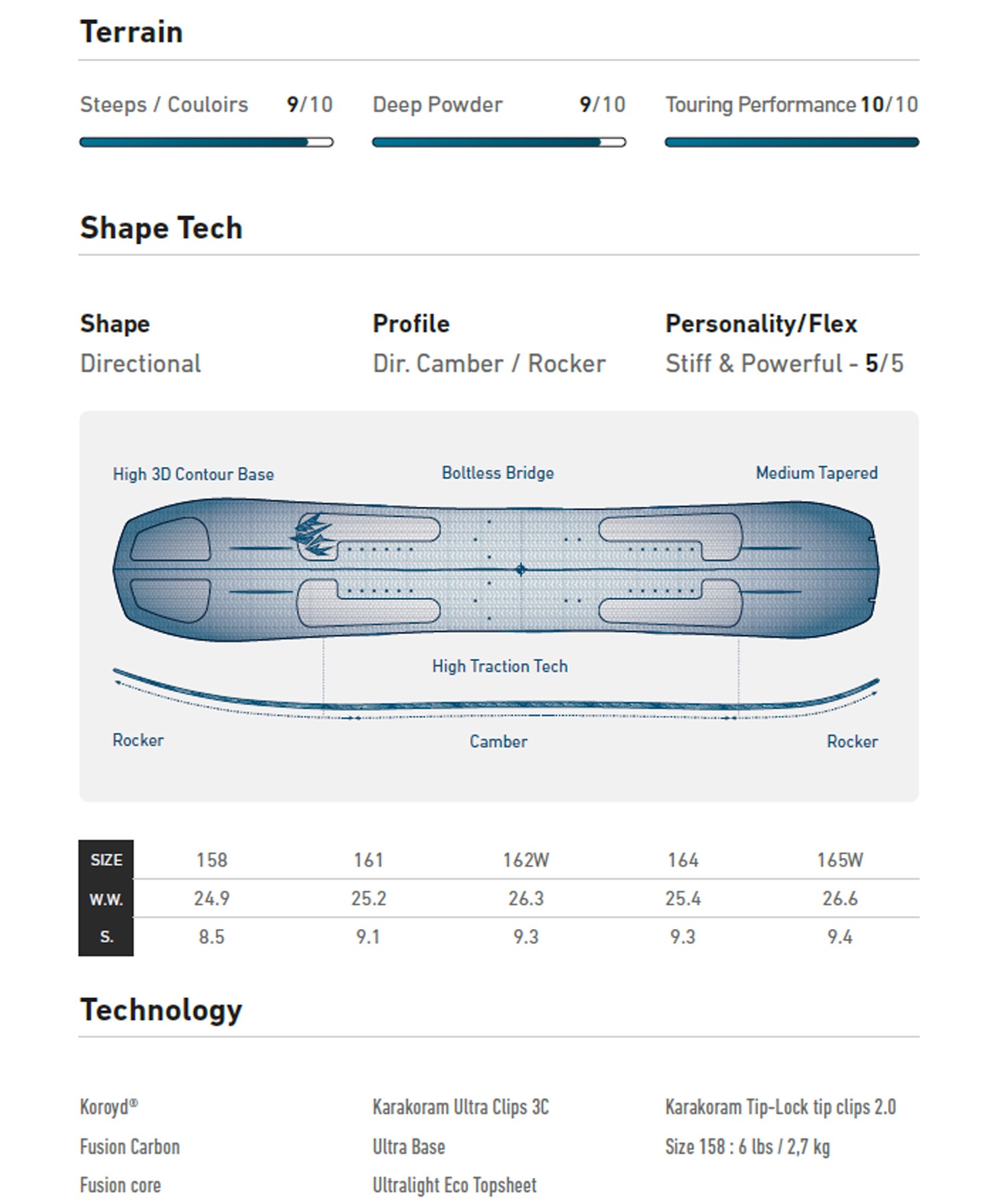The image size is (1003, 1204).
Task: Click the Medium Tapered label
Action: 816,473
